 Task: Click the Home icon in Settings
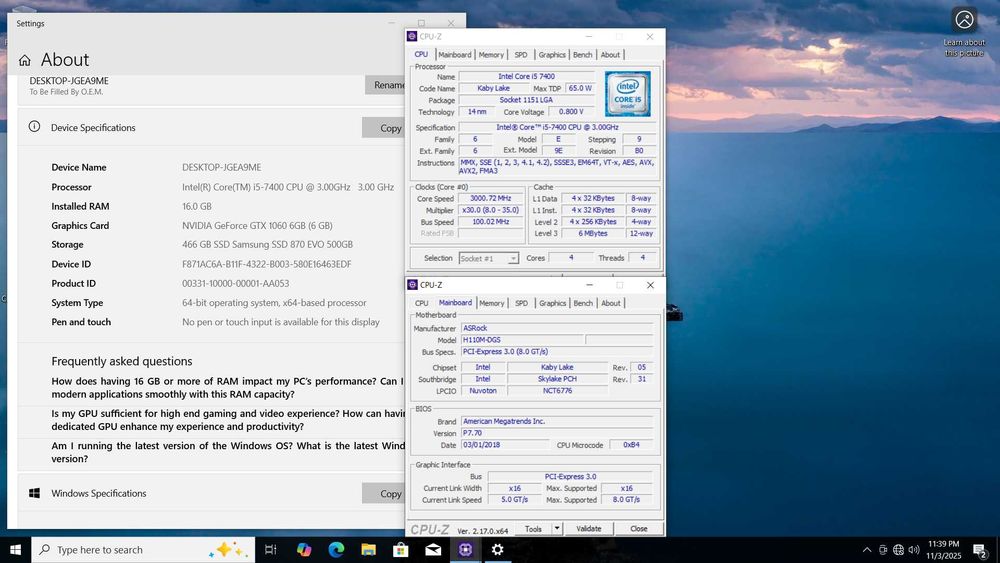pos(24,60)
